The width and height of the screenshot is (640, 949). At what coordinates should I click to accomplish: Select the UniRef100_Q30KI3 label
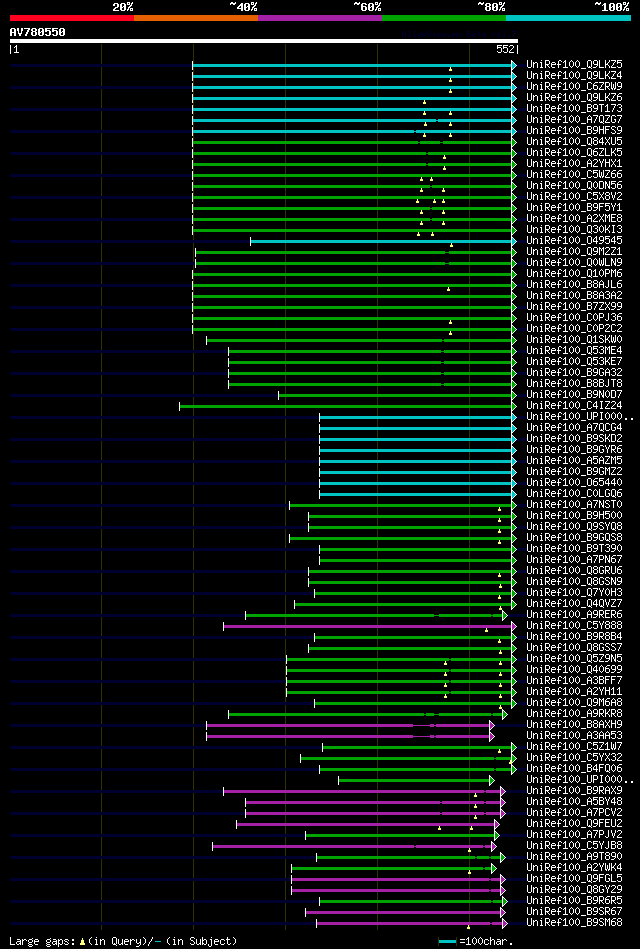[575, 230]
